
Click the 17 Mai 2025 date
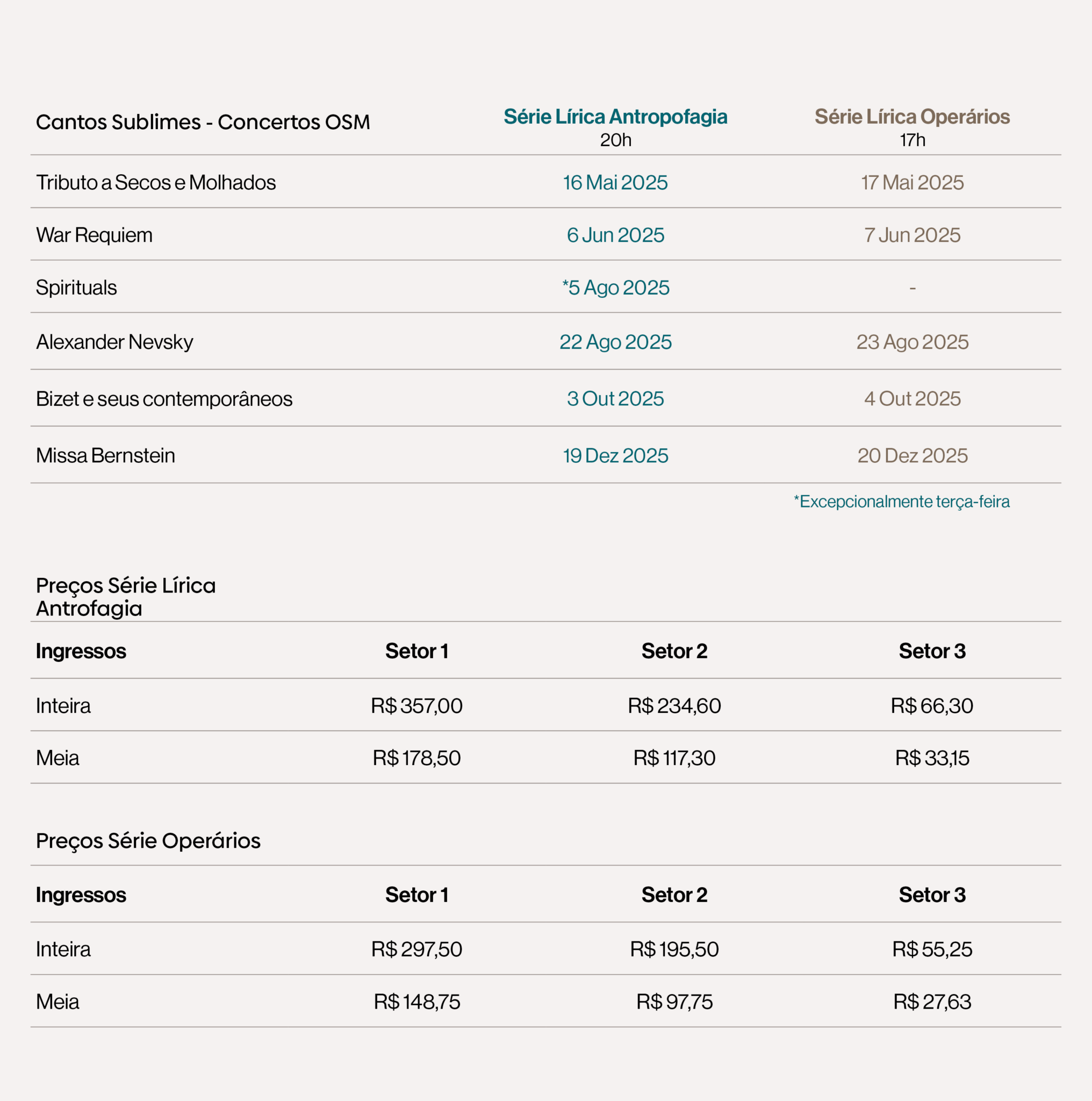tap(912, 182)
